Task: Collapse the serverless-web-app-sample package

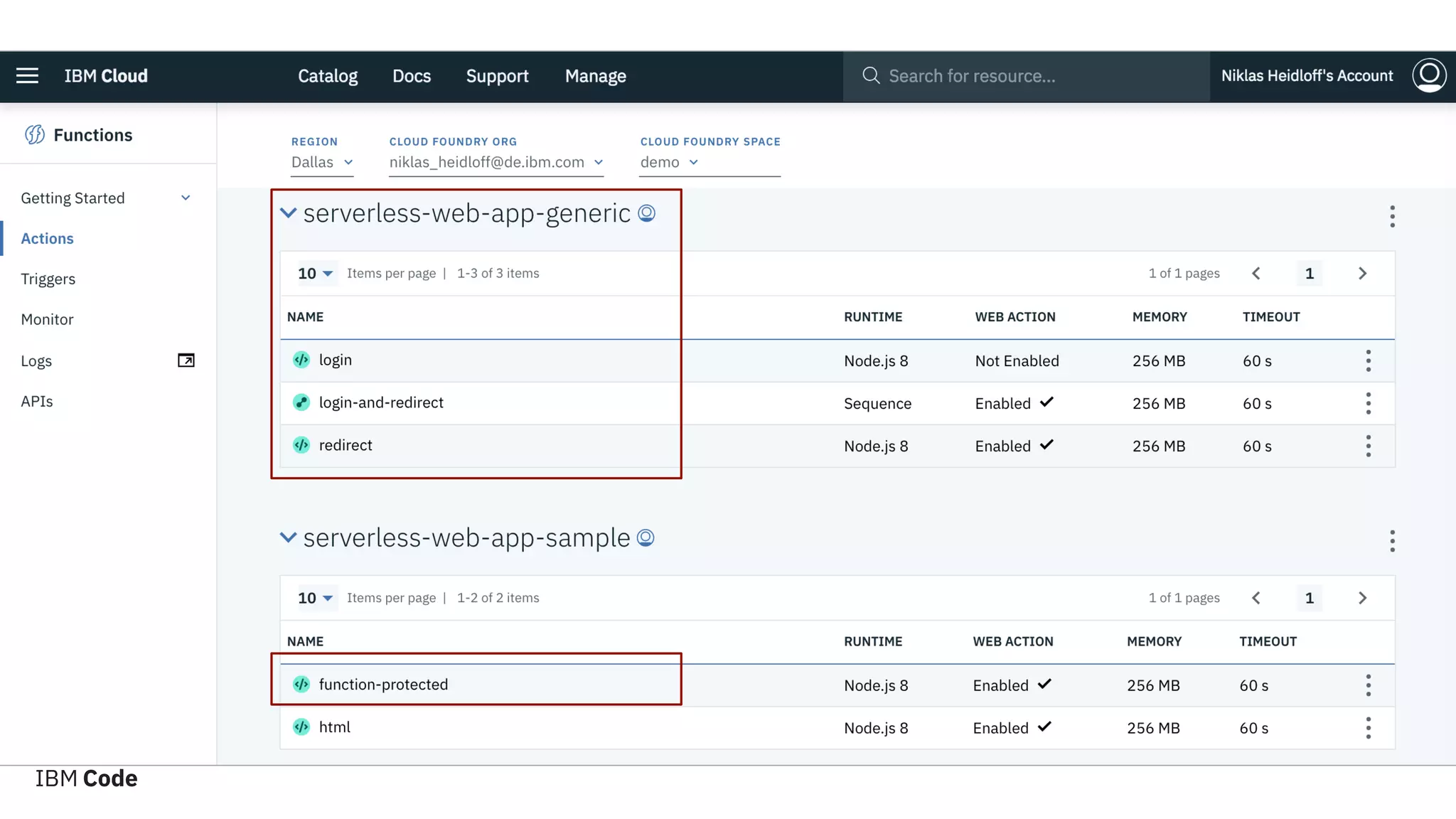Action: click(288, 537)
